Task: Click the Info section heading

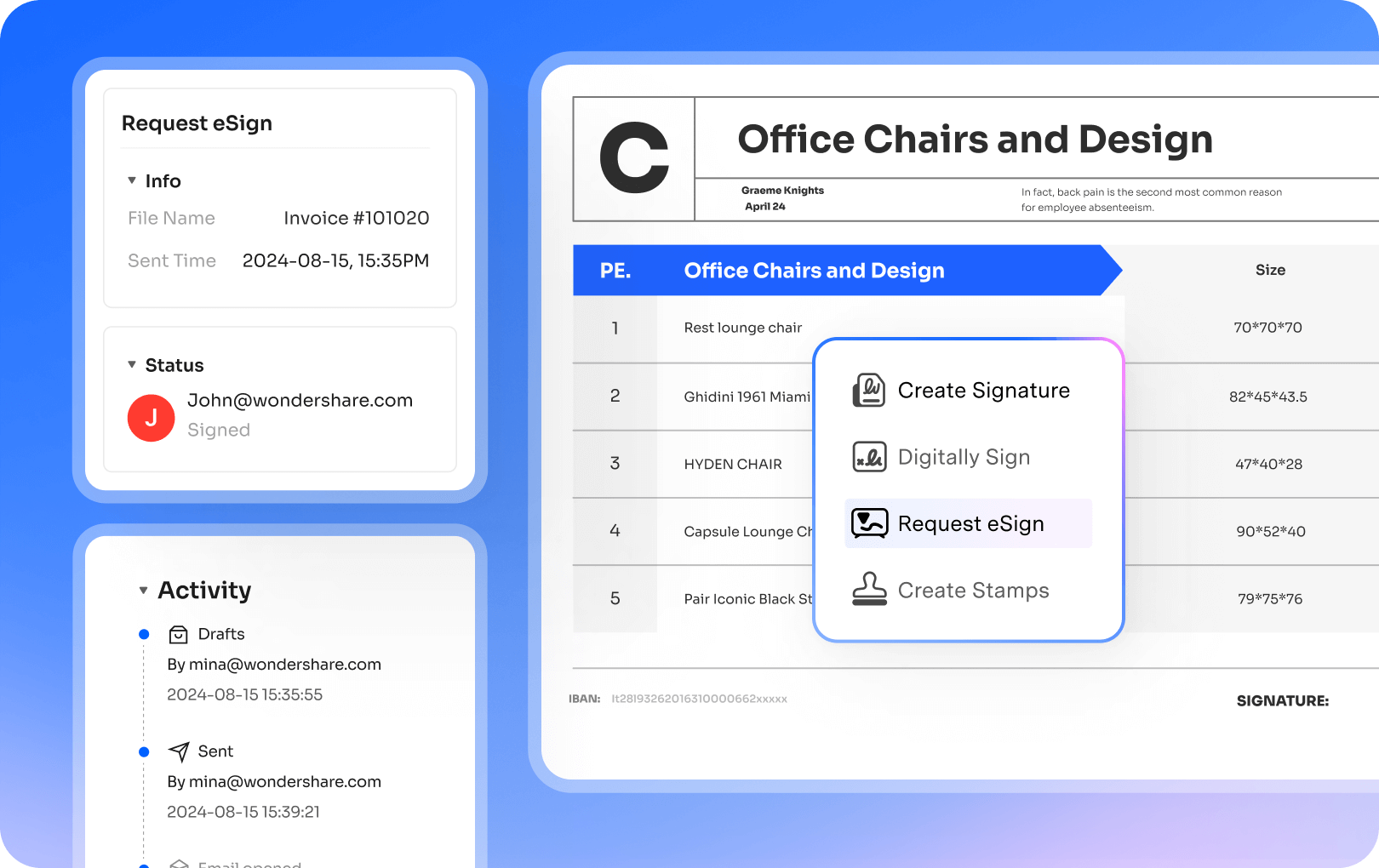Action: (163, 181)
